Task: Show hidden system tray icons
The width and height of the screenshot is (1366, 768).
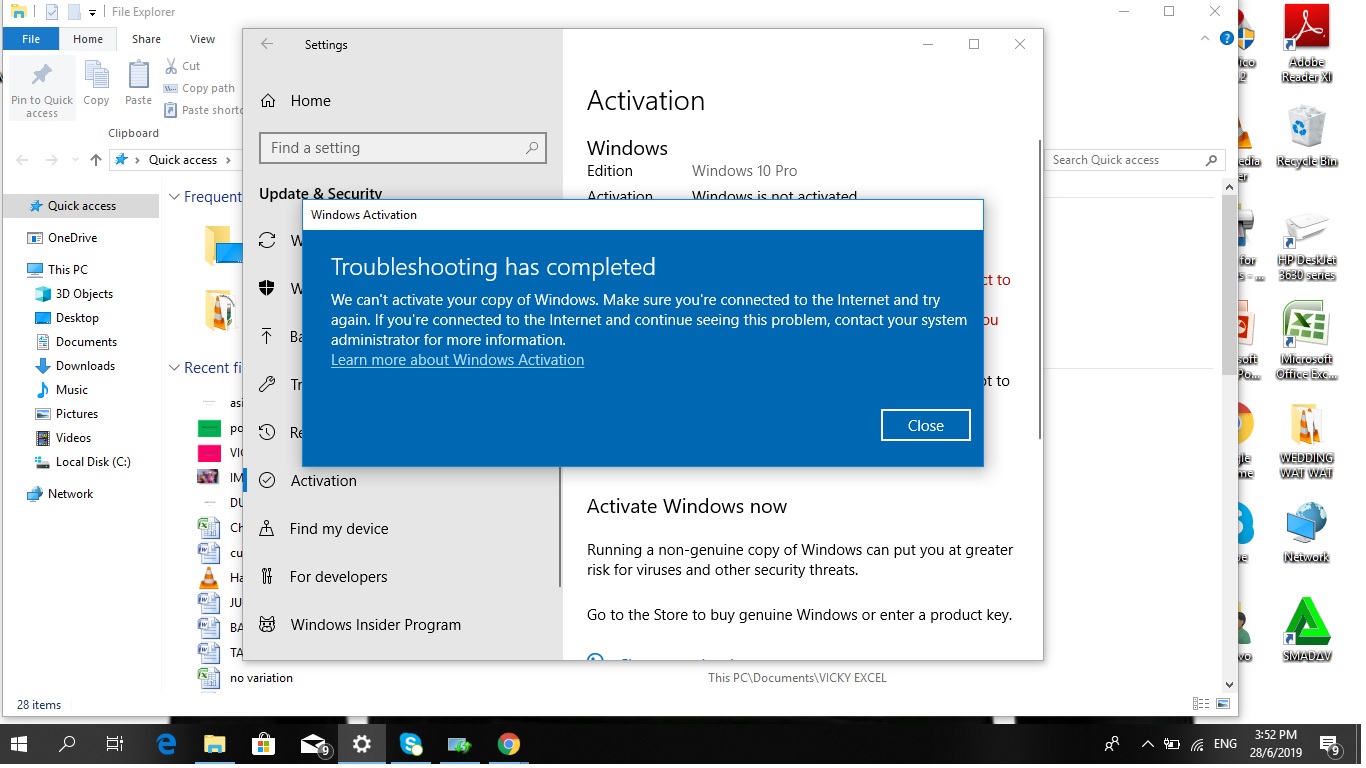Action: 1147,744
